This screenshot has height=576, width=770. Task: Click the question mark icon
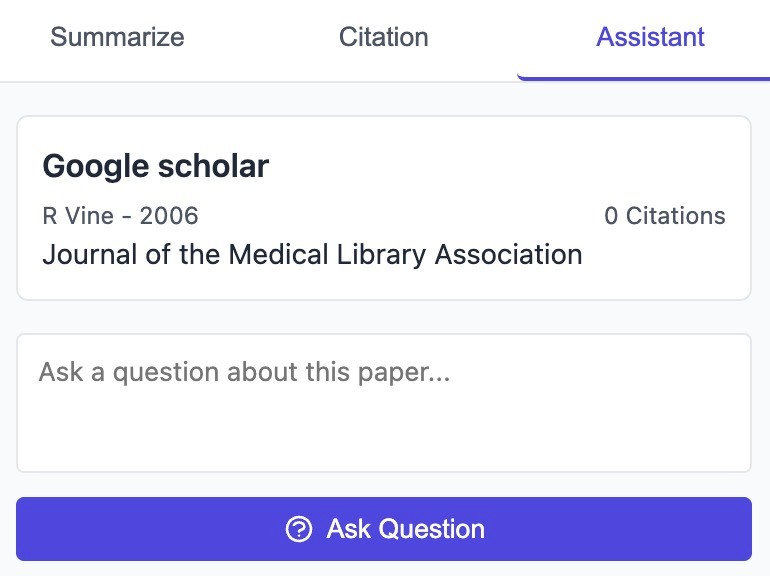pos(298,529)
